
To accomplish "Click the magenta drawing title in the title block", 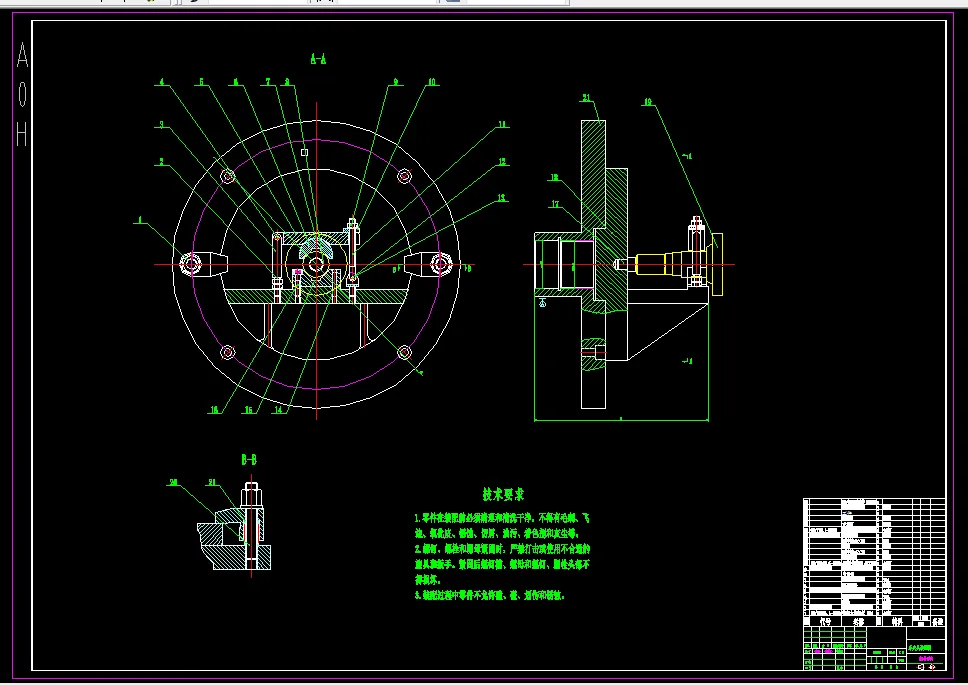I will click(x=925, y=659).
